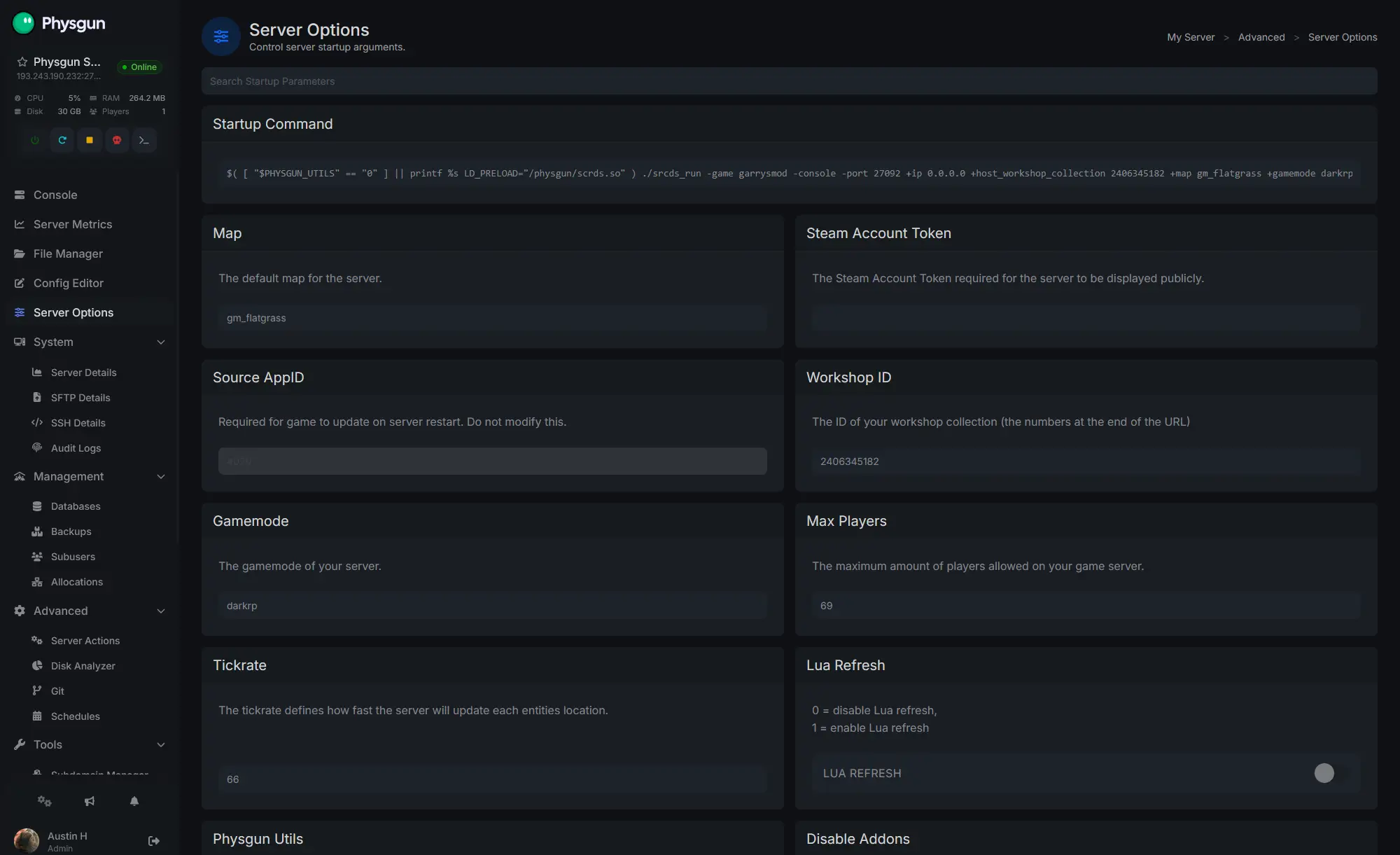The height and width of the screenshot is (855, 1400).
Task: Click the logout icon next to Austin H
Action: point(154,841)
